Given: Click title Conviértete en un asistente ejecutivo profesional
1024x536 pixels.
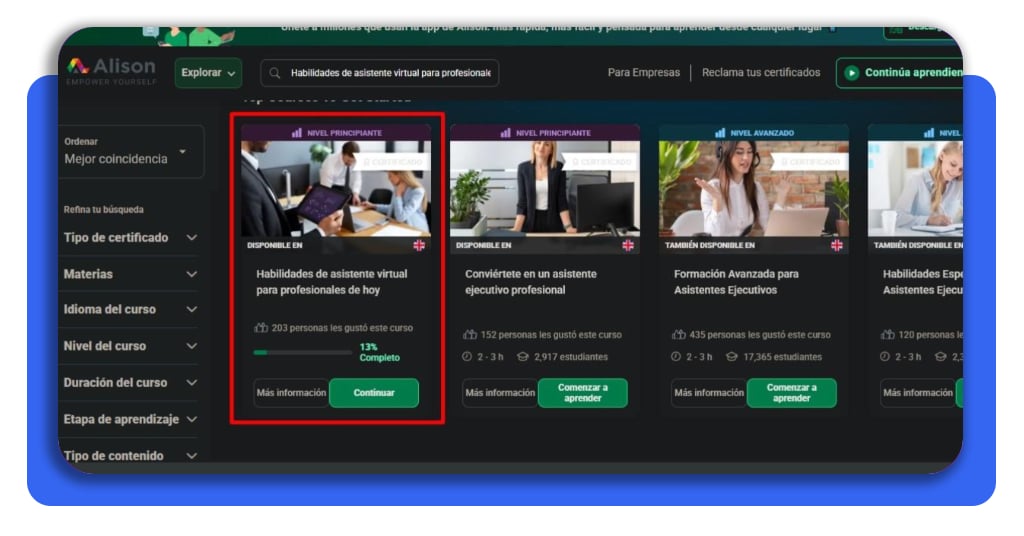Looking at the screenshot, I should pos(531,282).
